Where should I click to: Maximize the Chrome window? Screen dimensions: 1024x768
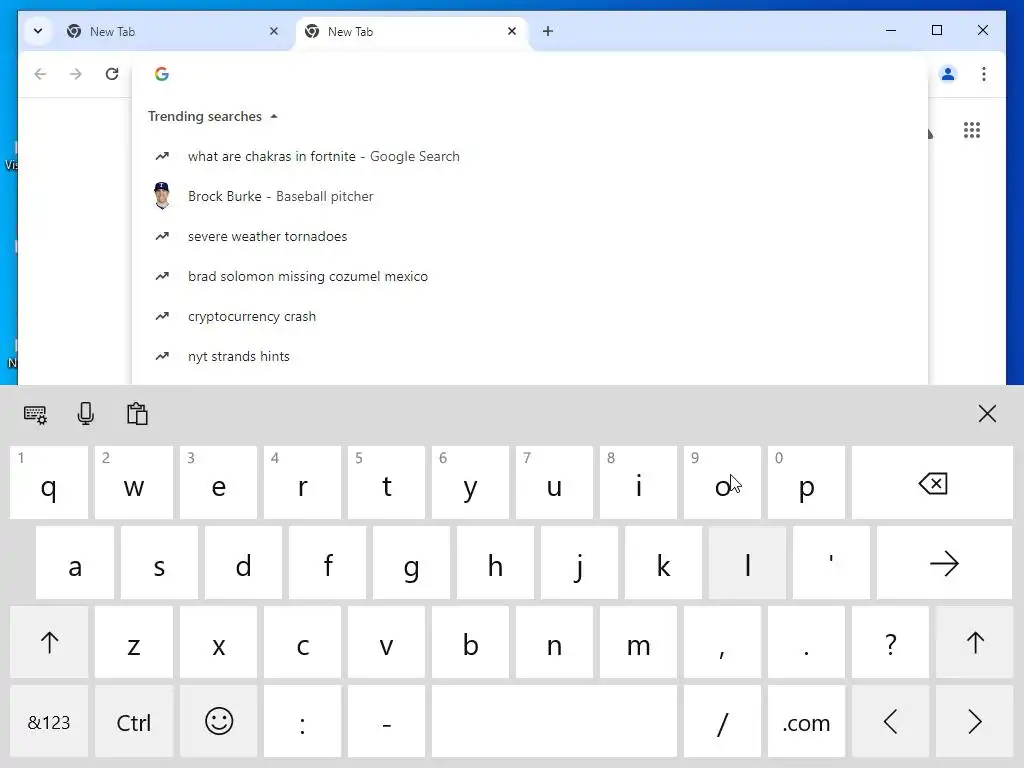[936, 30]
